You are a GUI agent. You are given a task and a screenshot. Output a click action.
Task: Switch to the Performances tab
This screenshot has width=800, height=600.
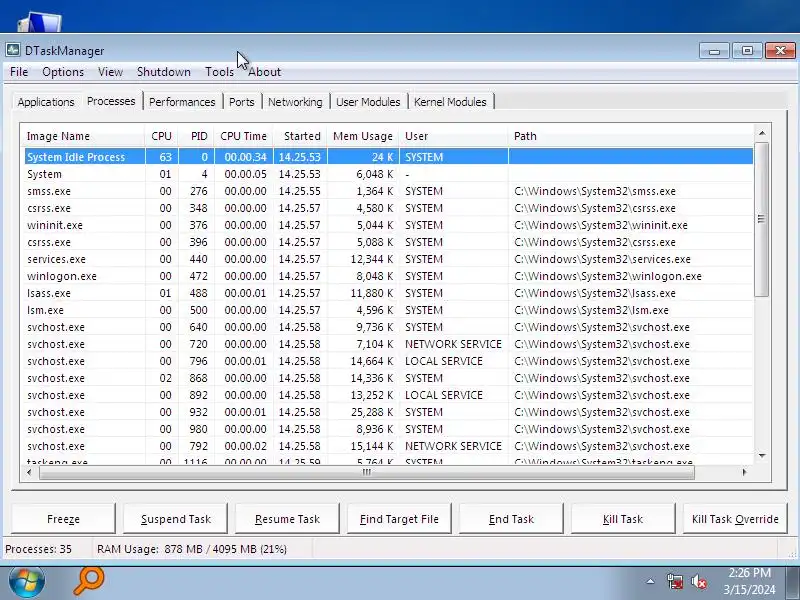(182, 102)
